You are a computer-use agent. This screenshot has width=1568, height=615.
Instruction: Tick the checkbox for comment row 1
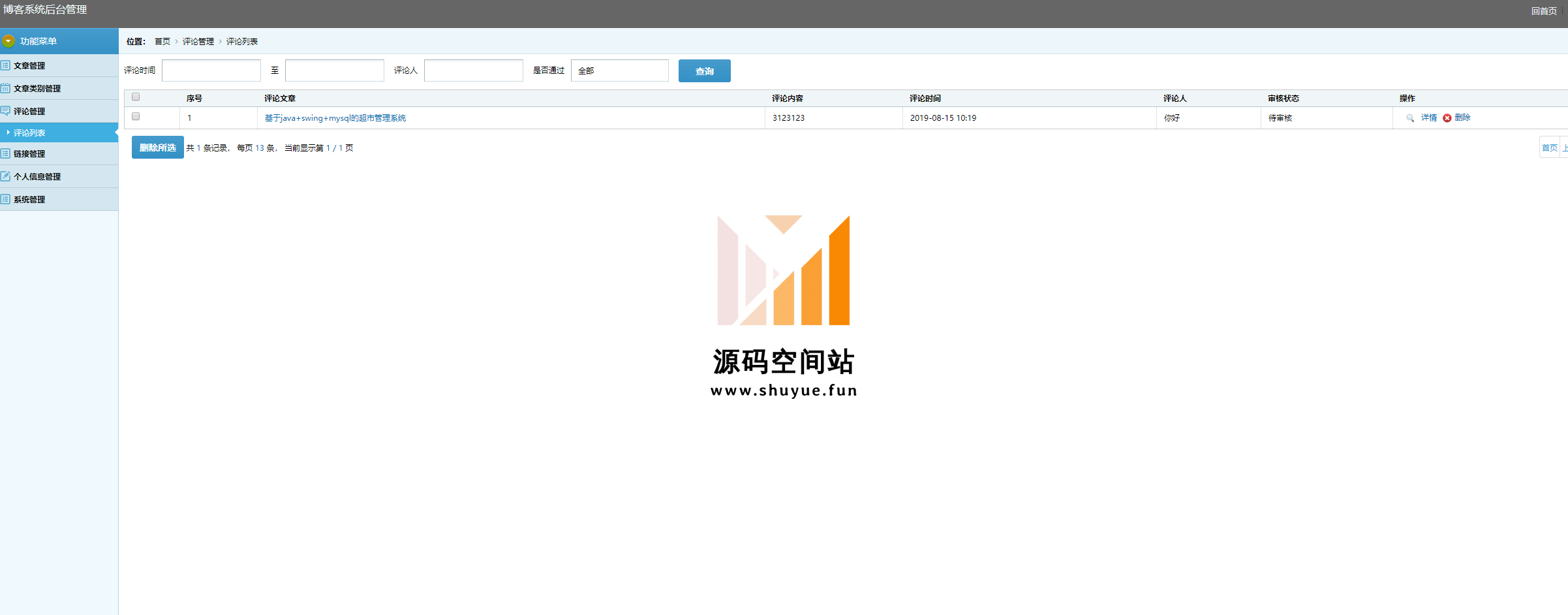(136, 117)
